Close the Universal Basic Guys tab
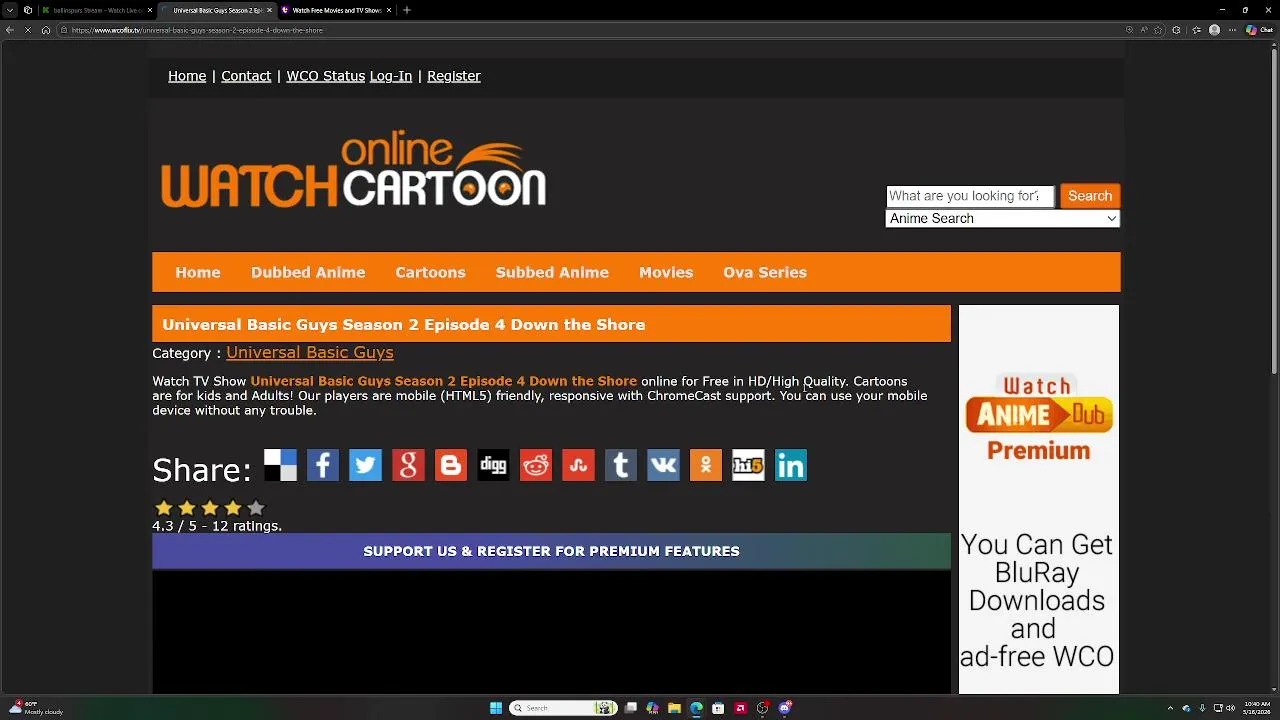The height and width of the screenshot is (720, 1280). pos(269,10)
